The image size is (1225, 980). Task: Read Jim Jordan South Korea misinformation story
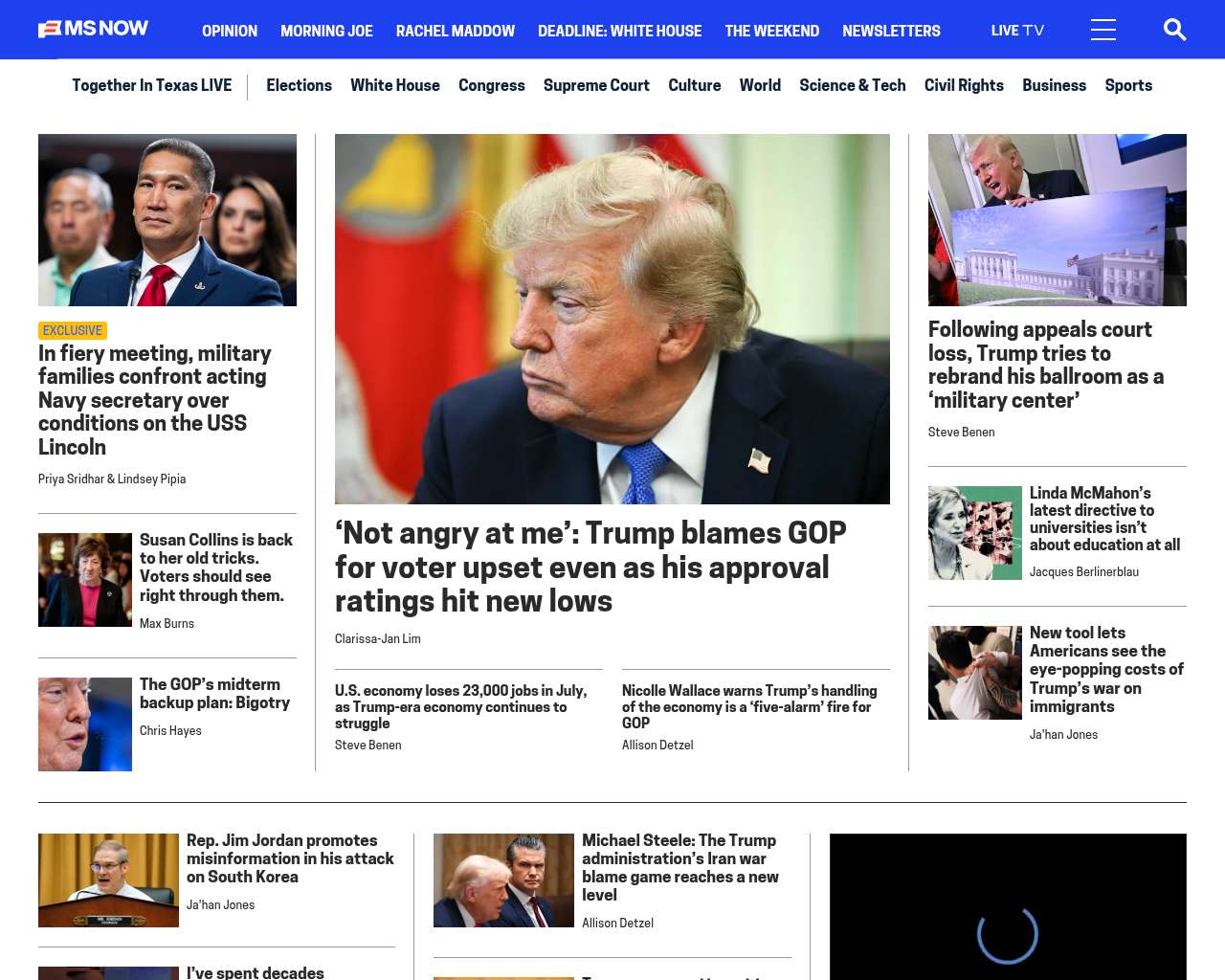290,858
